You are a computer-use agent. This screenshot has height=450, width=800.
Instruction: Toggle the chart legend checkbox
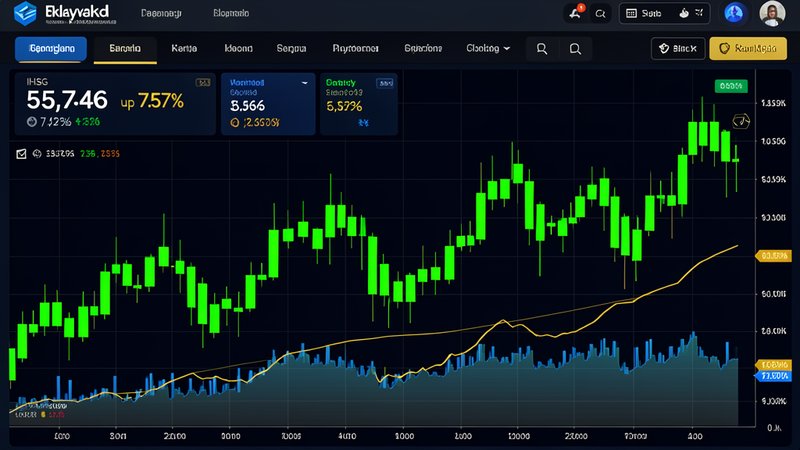tap(21, 154)
